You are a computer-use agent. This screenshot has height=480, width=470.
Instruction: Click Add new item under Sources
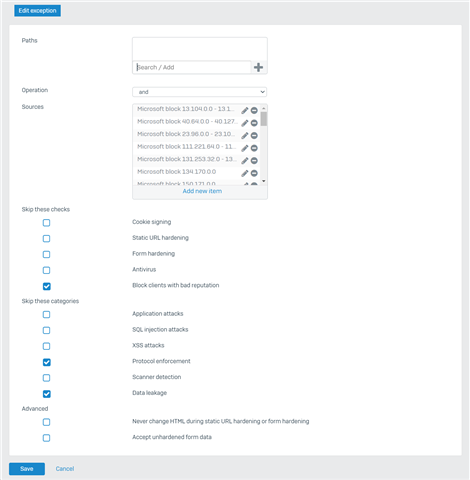[x=202, y=191]
